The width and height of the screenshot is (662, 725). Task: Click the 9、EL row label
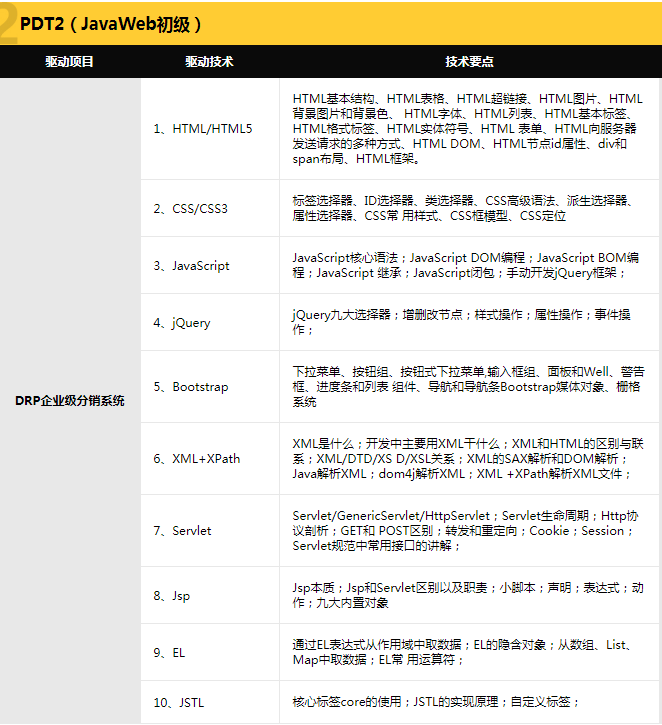169,653
